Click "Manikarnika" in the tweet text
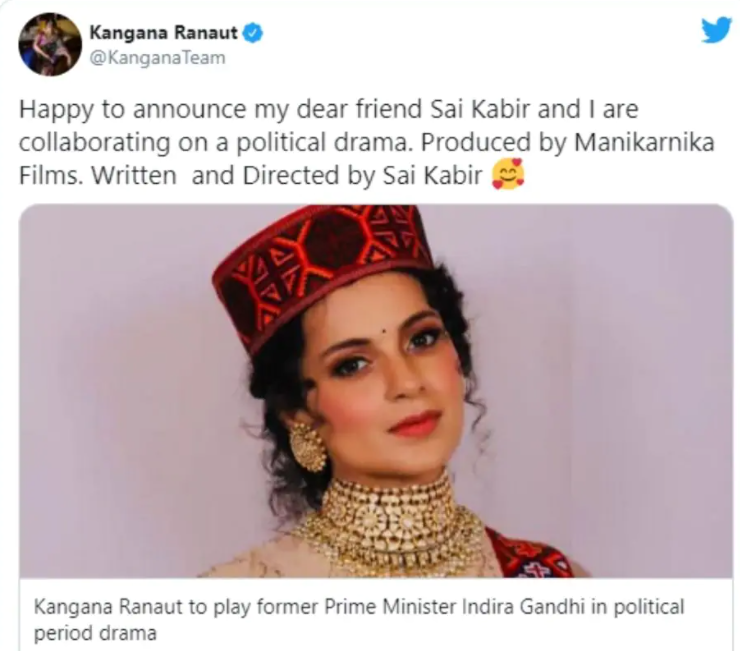 (644, 142)
